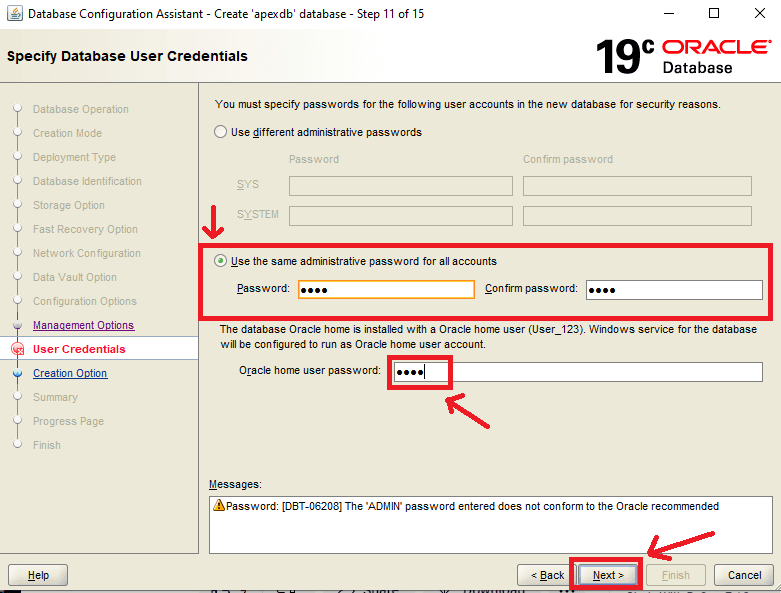This screenshot has width=781, height=593.
Task: Go to the Creation Option step
Action: coord(70,374)
